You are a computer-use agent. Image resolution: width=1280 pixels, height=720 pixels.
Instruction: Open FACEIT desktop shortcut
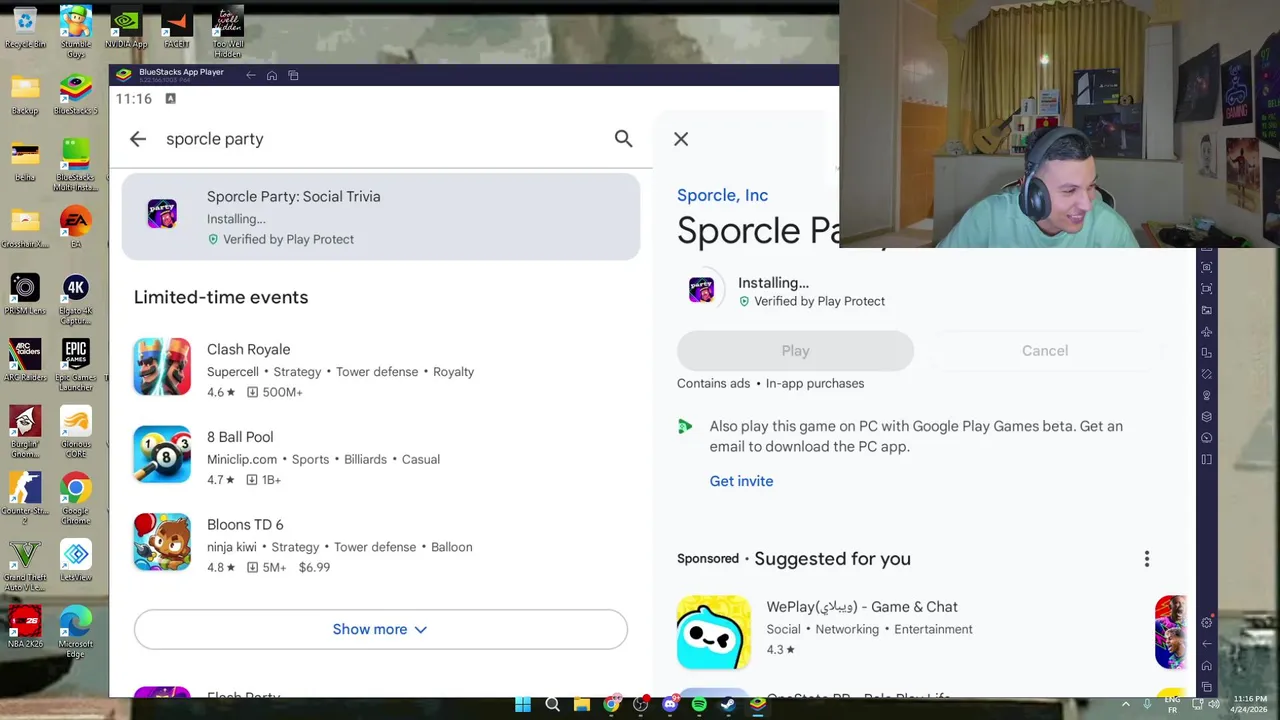point(177,28)
